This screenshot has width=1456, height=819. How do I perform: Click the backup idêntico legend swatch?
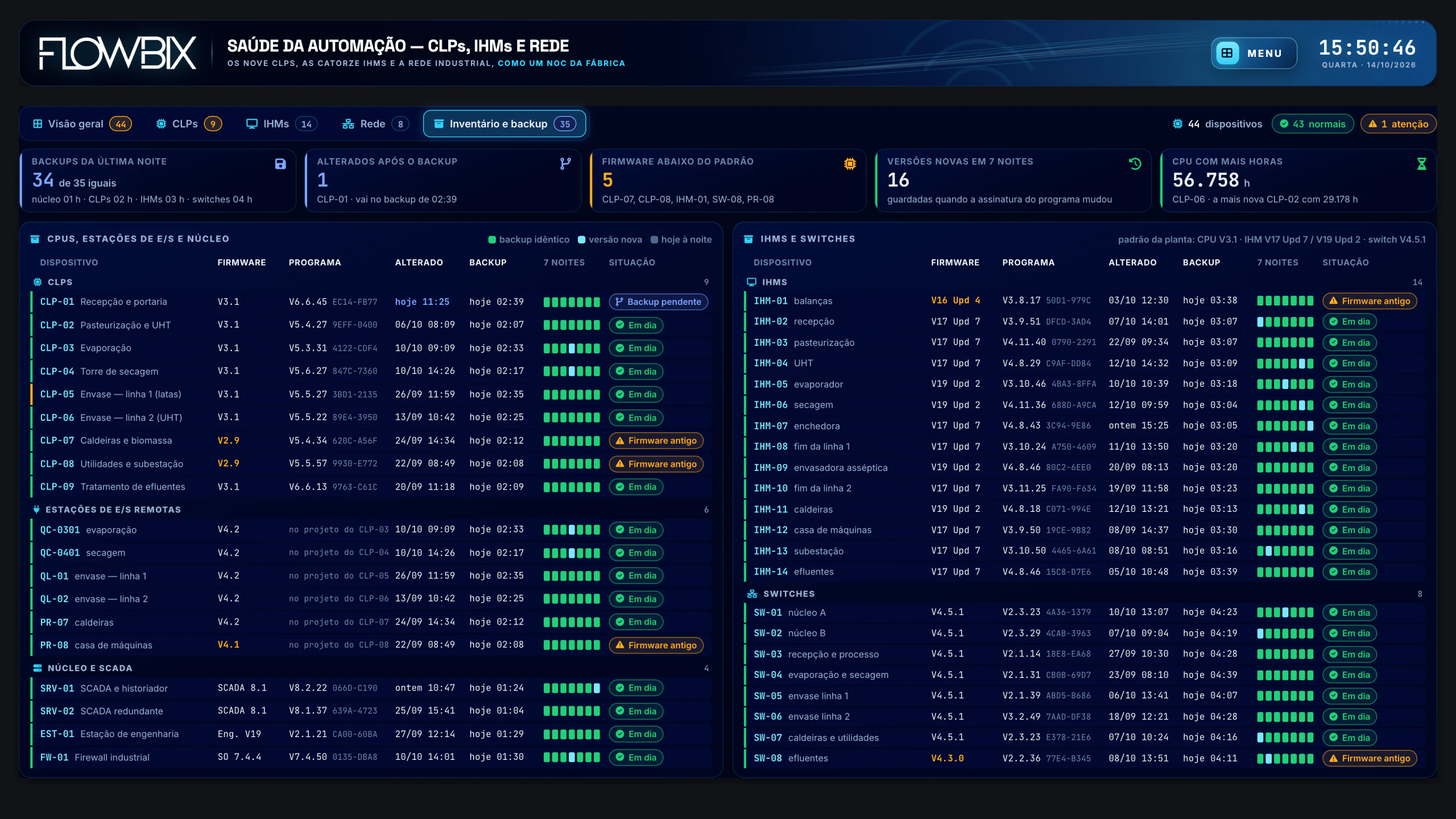pyautogui.click(x=493, y=239)
